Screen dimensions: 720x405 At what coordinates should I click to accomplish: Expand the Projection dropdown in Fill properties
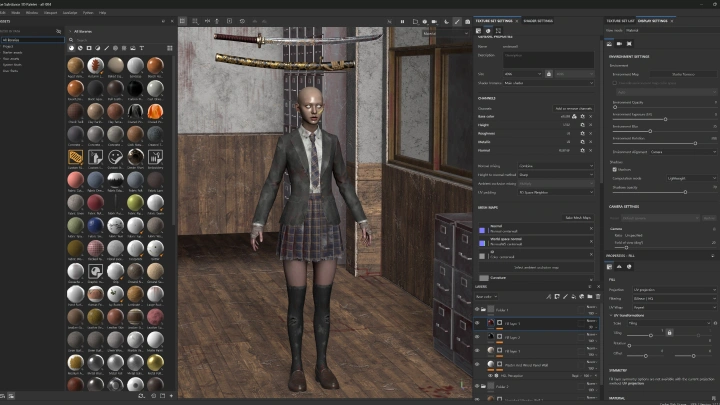coord(674,290)
